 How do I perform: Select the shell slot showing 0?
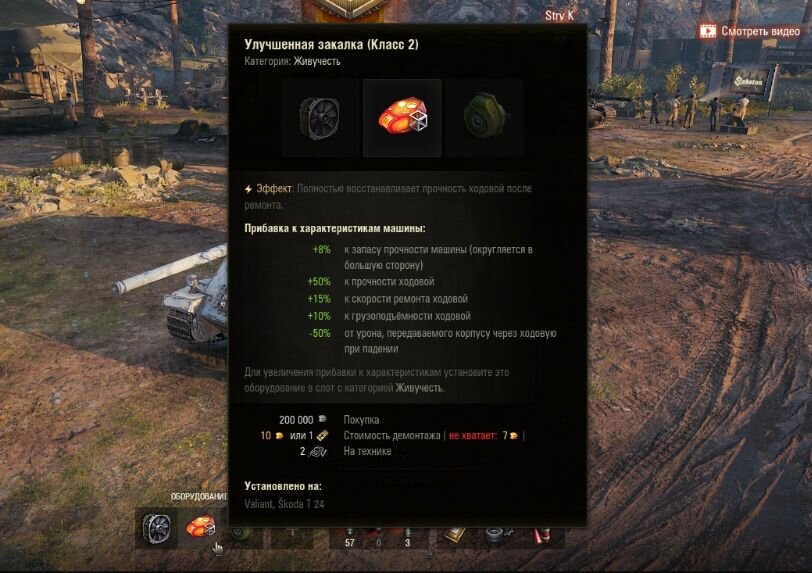click(x=379, y=538)
